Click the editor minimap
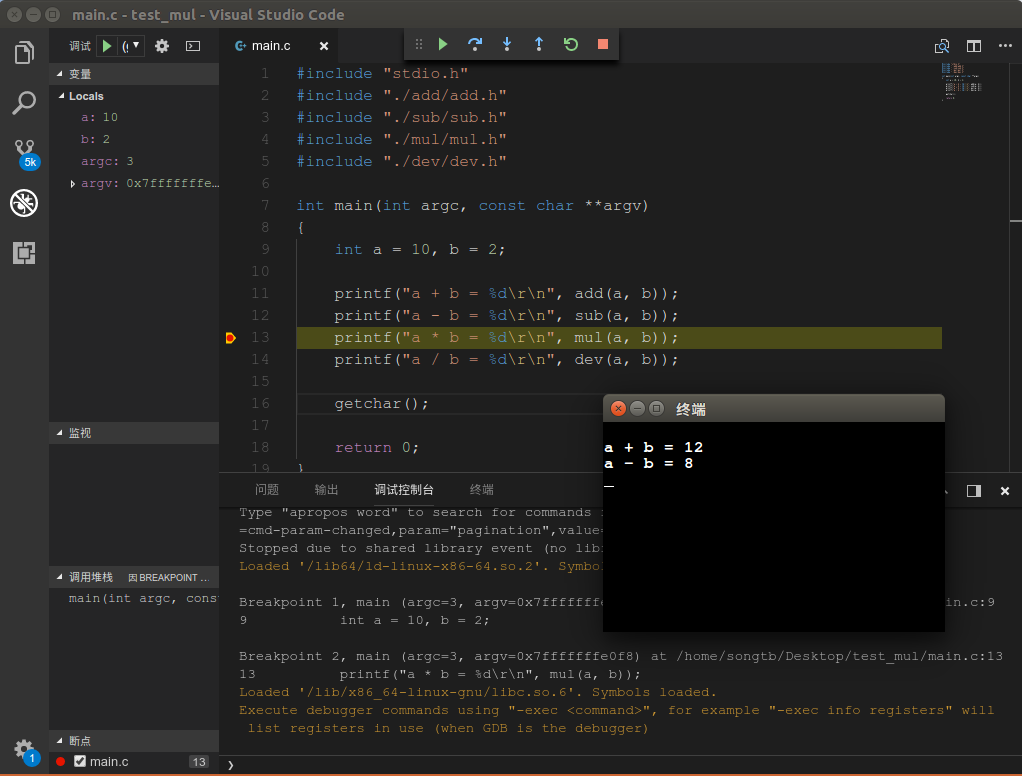Image resolution: width=1022 pixels, height=776 pixels. pyautogui.click(x=961, y=81)
